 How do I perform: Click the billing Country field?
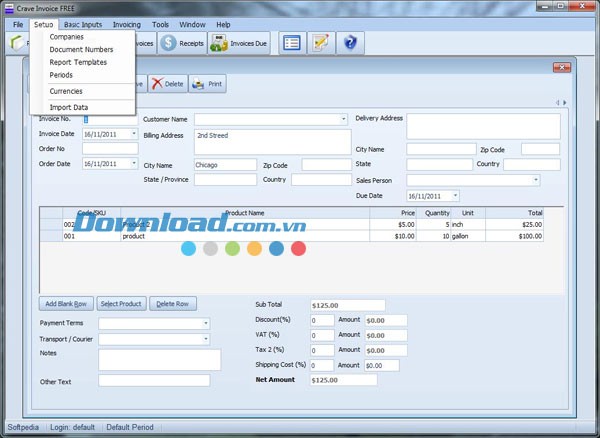pyautogui.click(x=321, y=180)
